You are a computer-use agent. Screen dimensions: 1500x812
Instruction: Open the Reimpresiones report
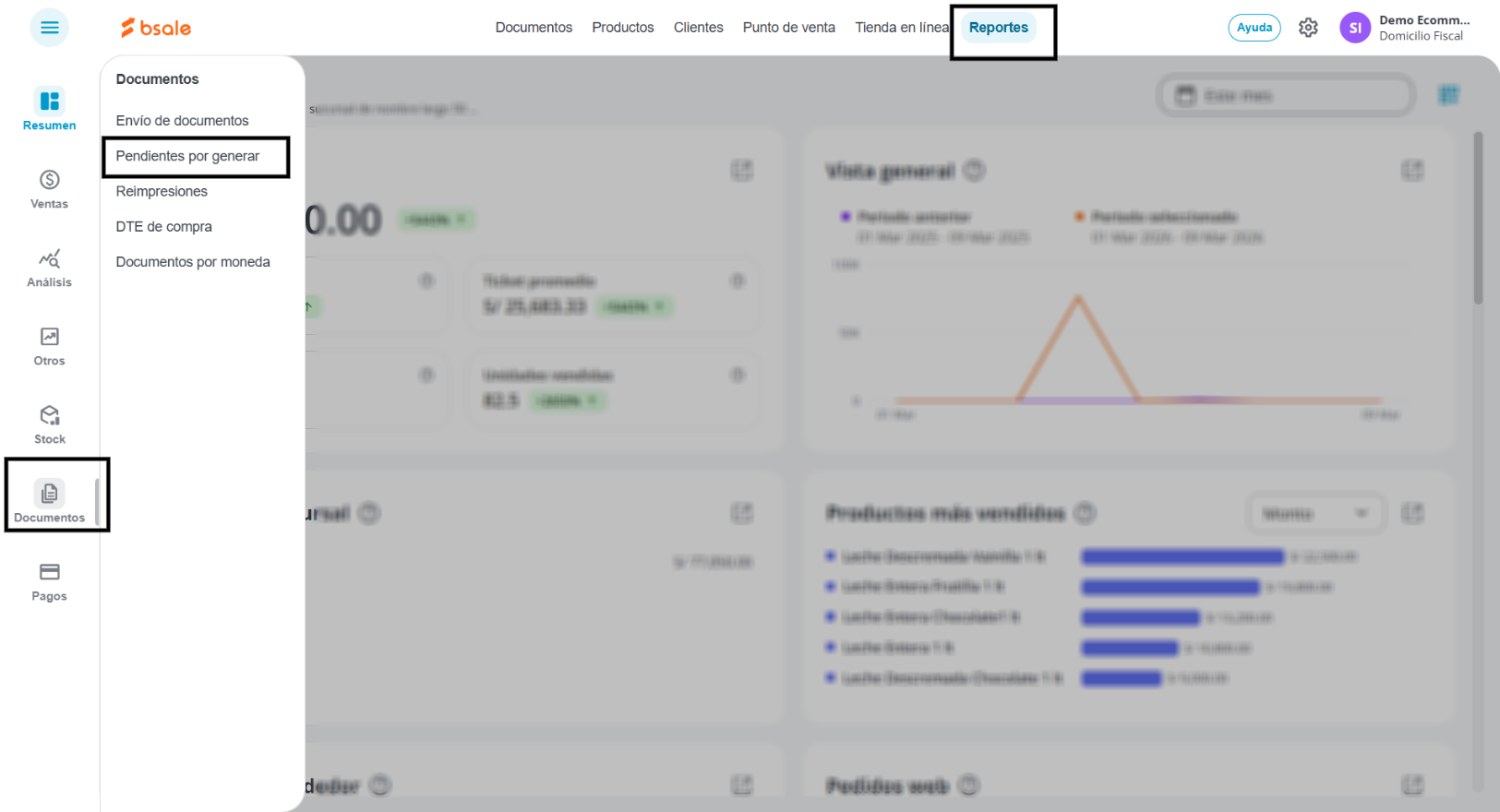pos(162,191)
